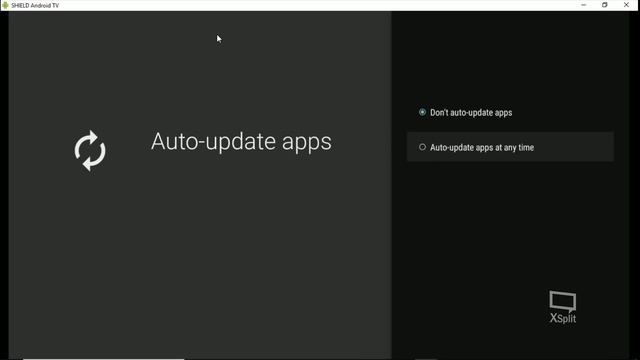This screenshot has height=360, width=640.
Task: Minimize the SHIELD Android TV window
Action: [584, 5]
